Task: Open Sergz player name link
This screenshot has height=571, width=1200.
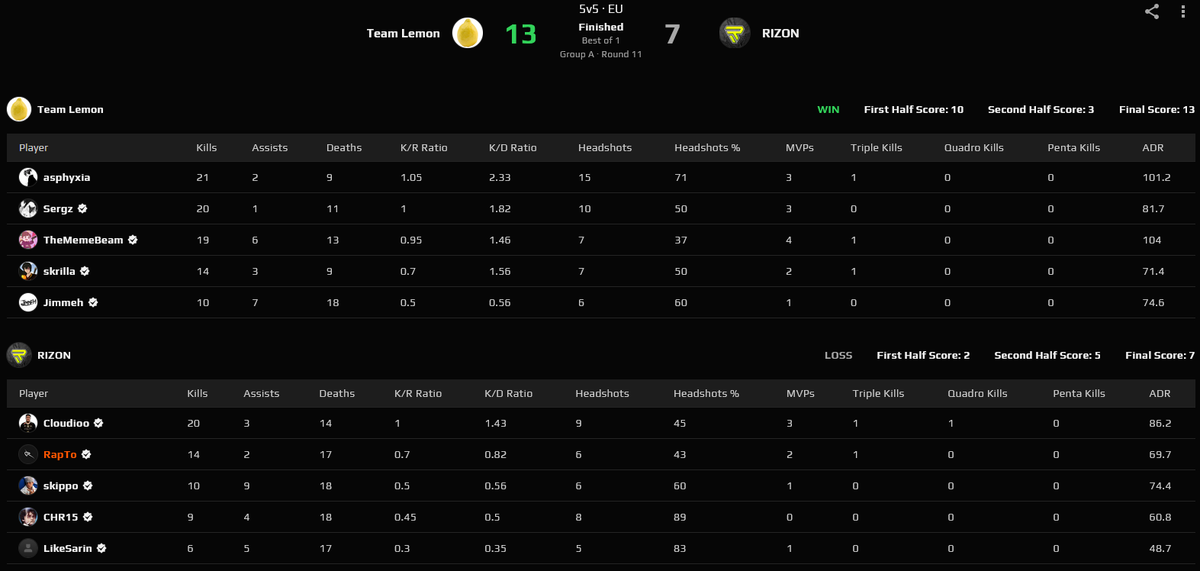Action: point(58,209)
